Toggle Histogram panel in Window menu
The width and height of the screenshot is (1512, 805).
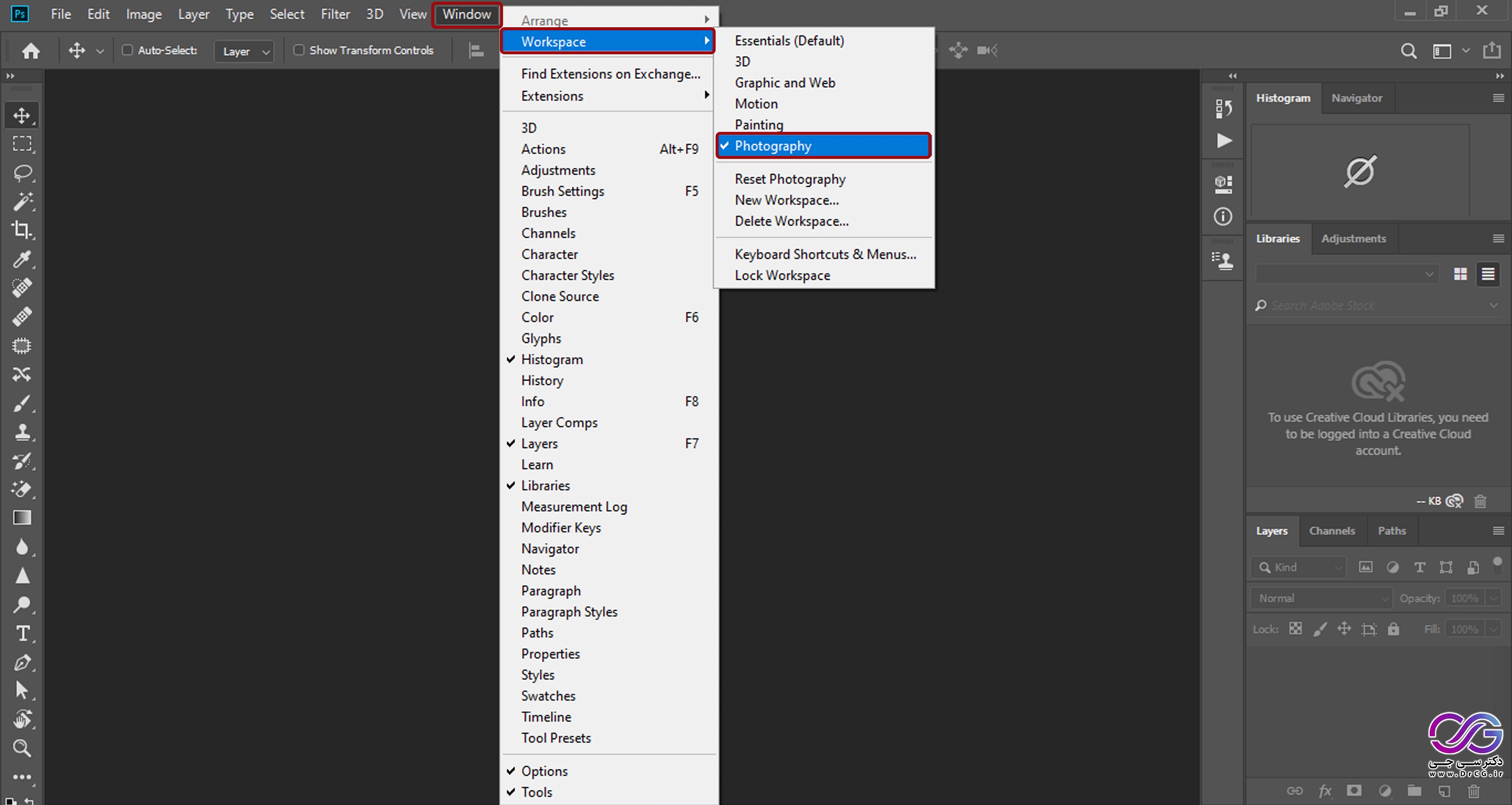point(609,359)
